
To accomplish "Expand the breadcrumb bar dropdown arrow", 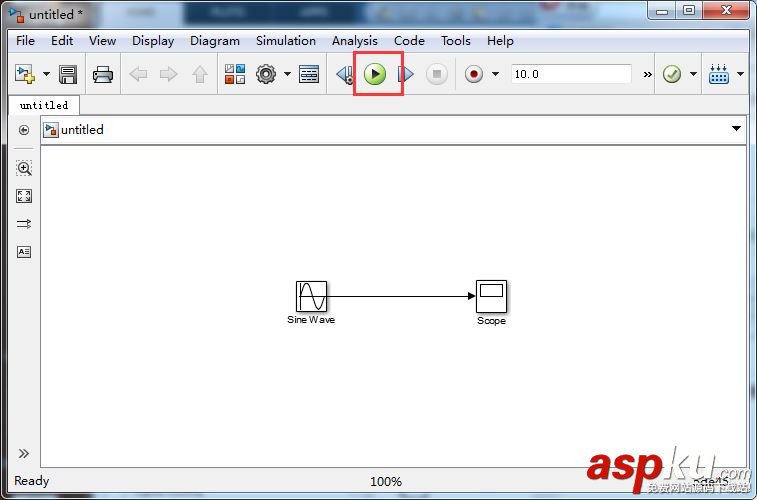I will pyautogui.click(x=736, y=129).
